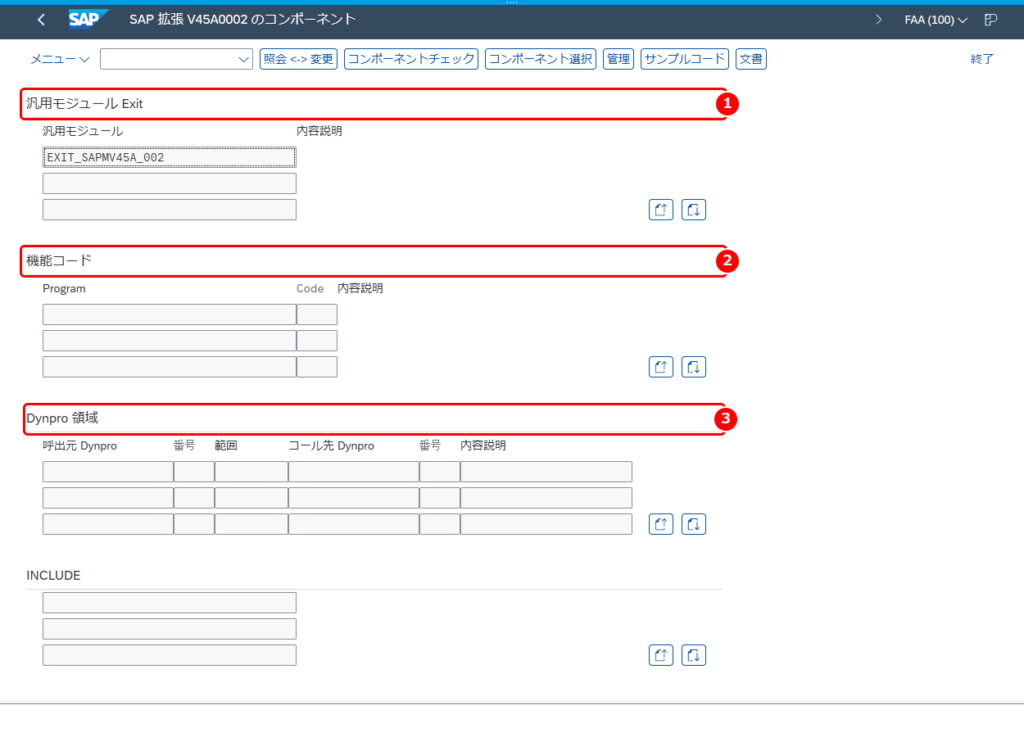Click the コンポーネント選択 button
Viewport: 1024px width, 737px height.
541,59
